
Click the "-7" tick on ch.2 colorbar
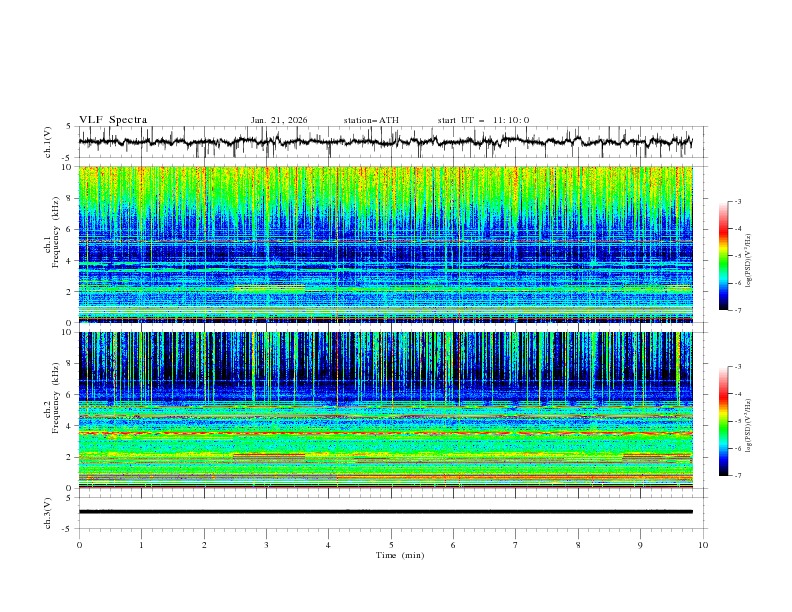[737, 476]
